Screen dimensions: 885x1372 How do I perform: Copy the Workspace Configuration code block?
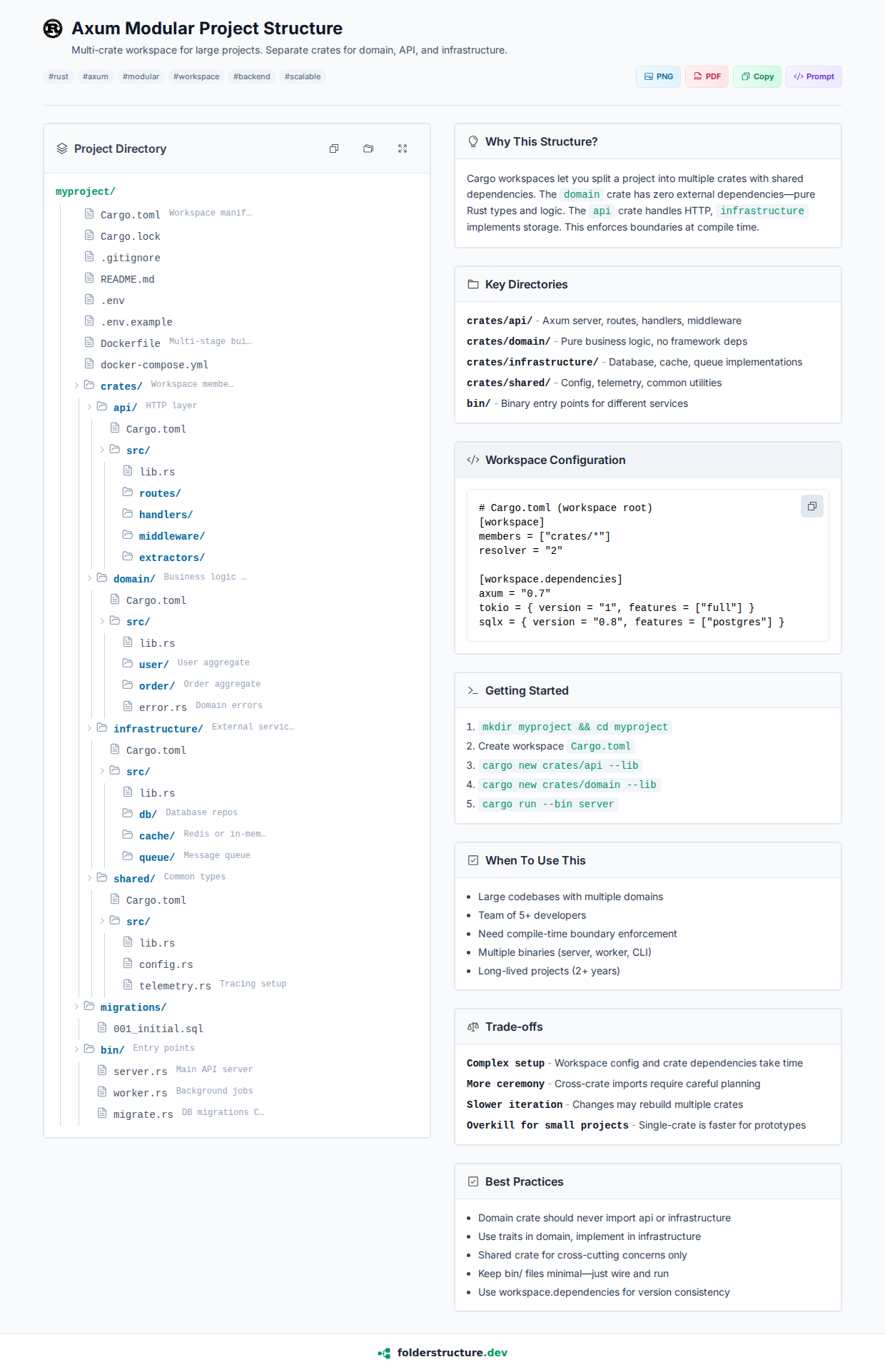(811, 506)
